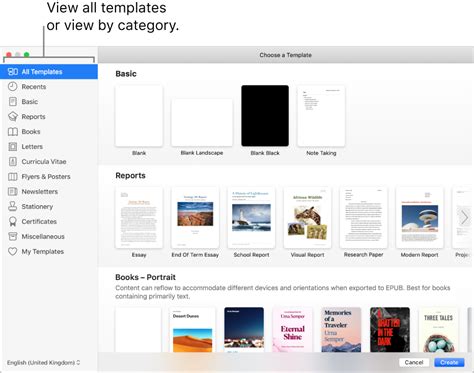The image size is (474, 373).
Task: Click the All Templates grid icon
Action: (13, 72)
